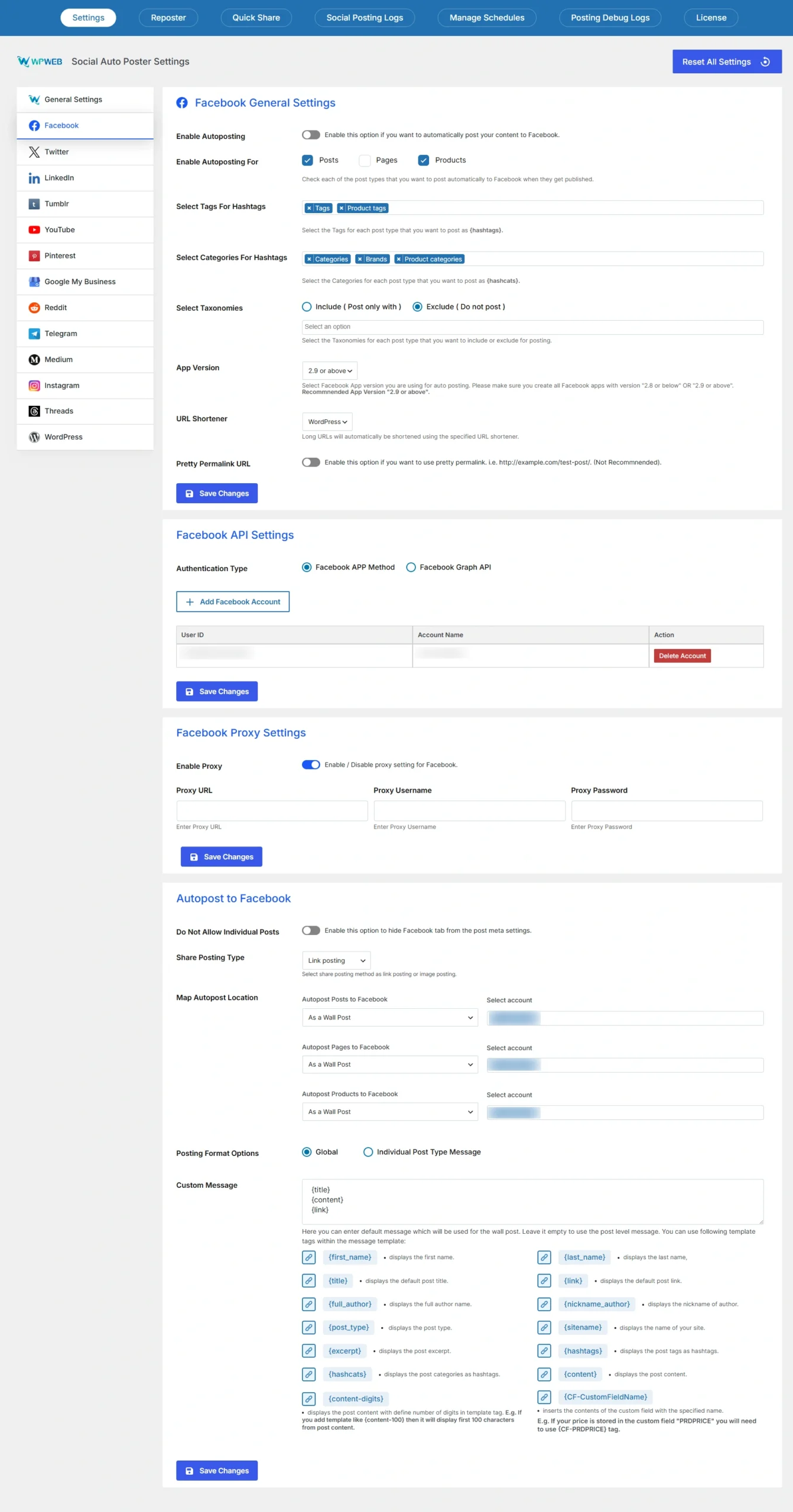793x1512 pixels.
Task: Open Social Posting Logs tab
Action: click(365, 18)
